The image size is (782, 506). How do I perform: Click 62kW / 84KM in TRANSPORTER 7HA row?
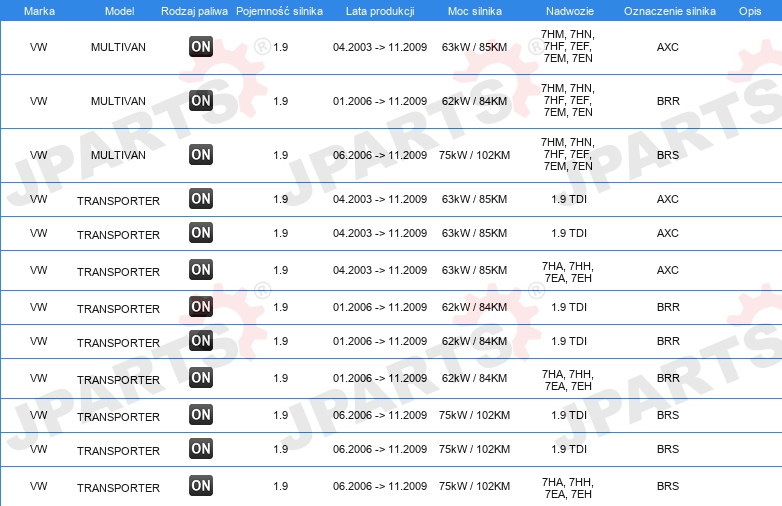point(474,378)
